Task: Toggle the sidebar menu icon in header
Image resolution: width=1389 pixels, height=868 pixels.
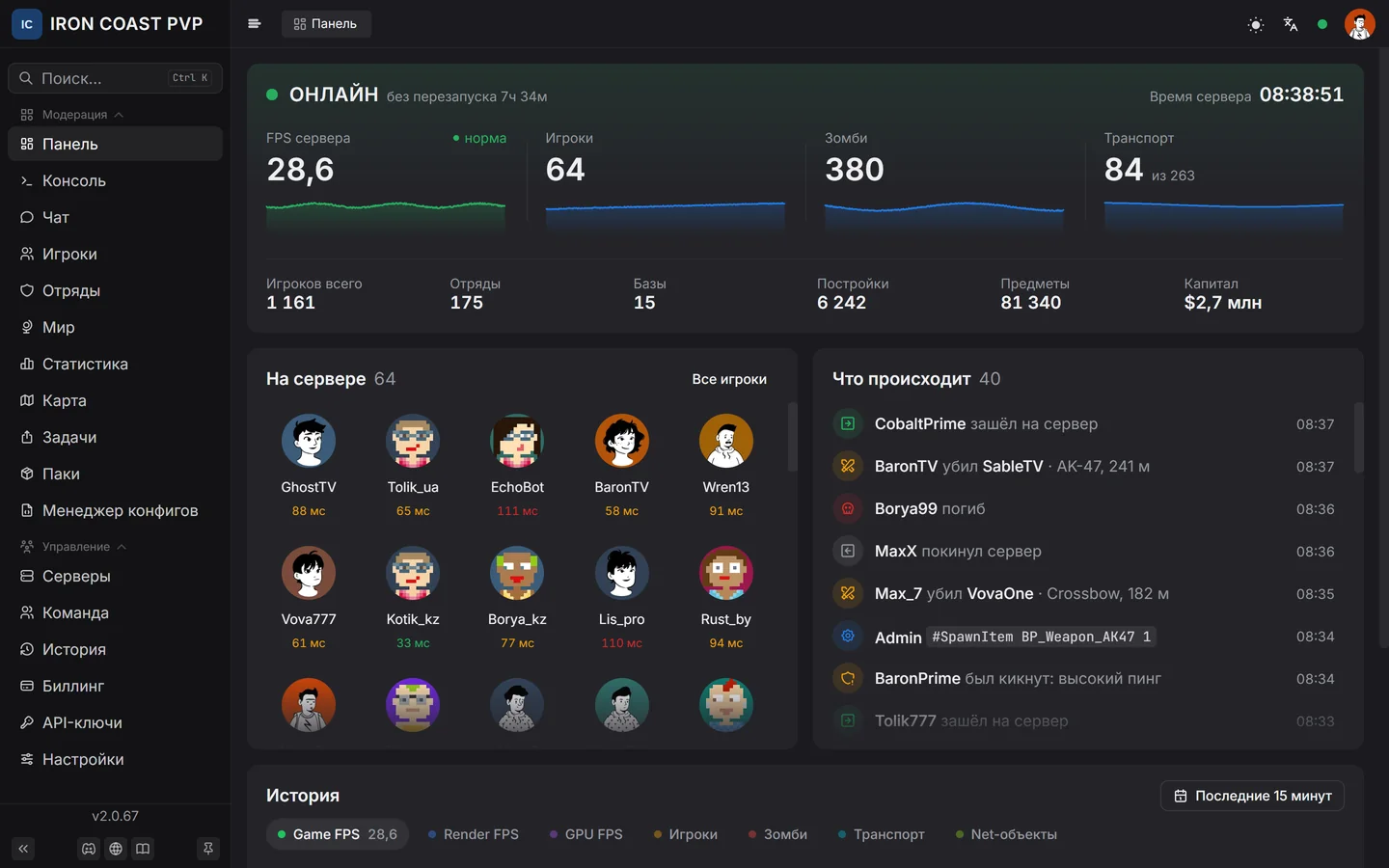Action: [254, 24]
